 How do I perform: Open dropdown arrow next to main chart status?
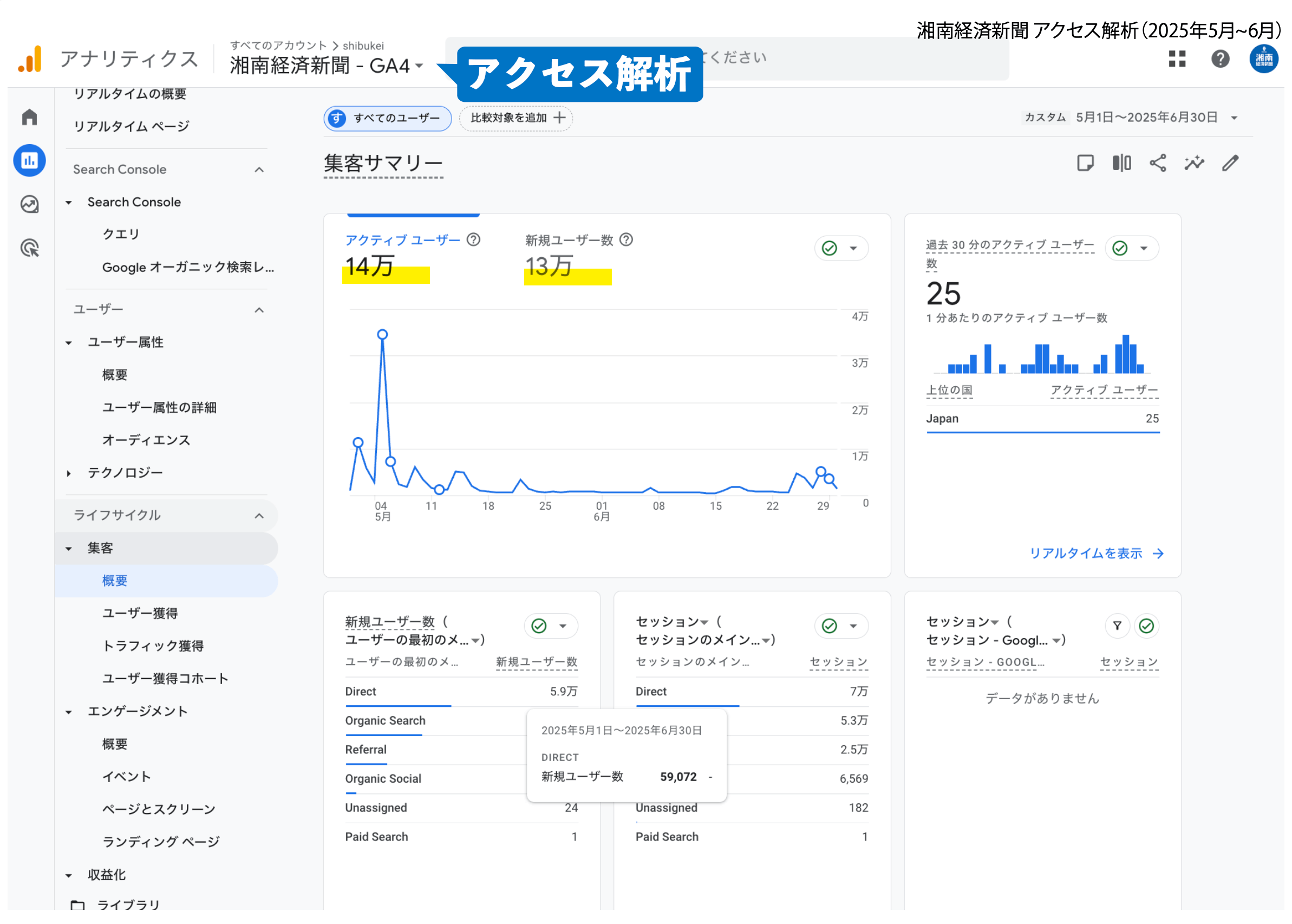pos(853,248)
